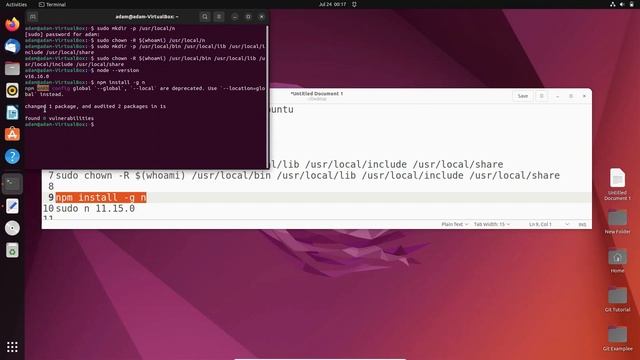Launch LibreOffice Writer from the dock
The image size is (640, 360).
(x=12, y=112)
